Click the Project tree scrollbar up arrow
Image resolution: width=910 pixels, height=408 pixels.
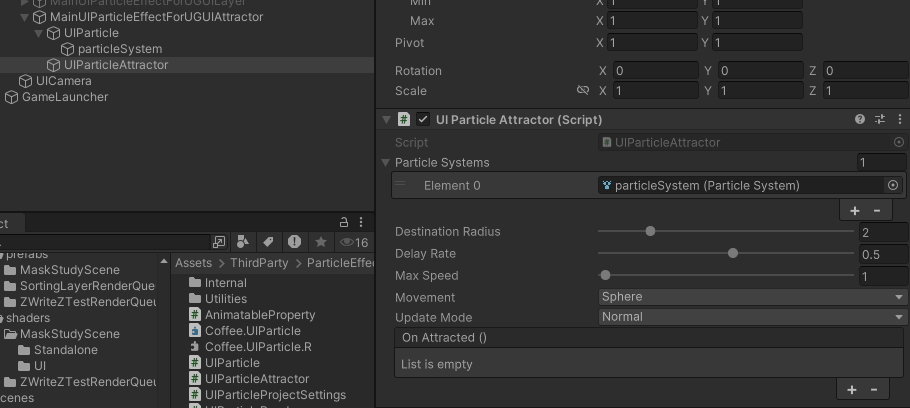point(164,261)
